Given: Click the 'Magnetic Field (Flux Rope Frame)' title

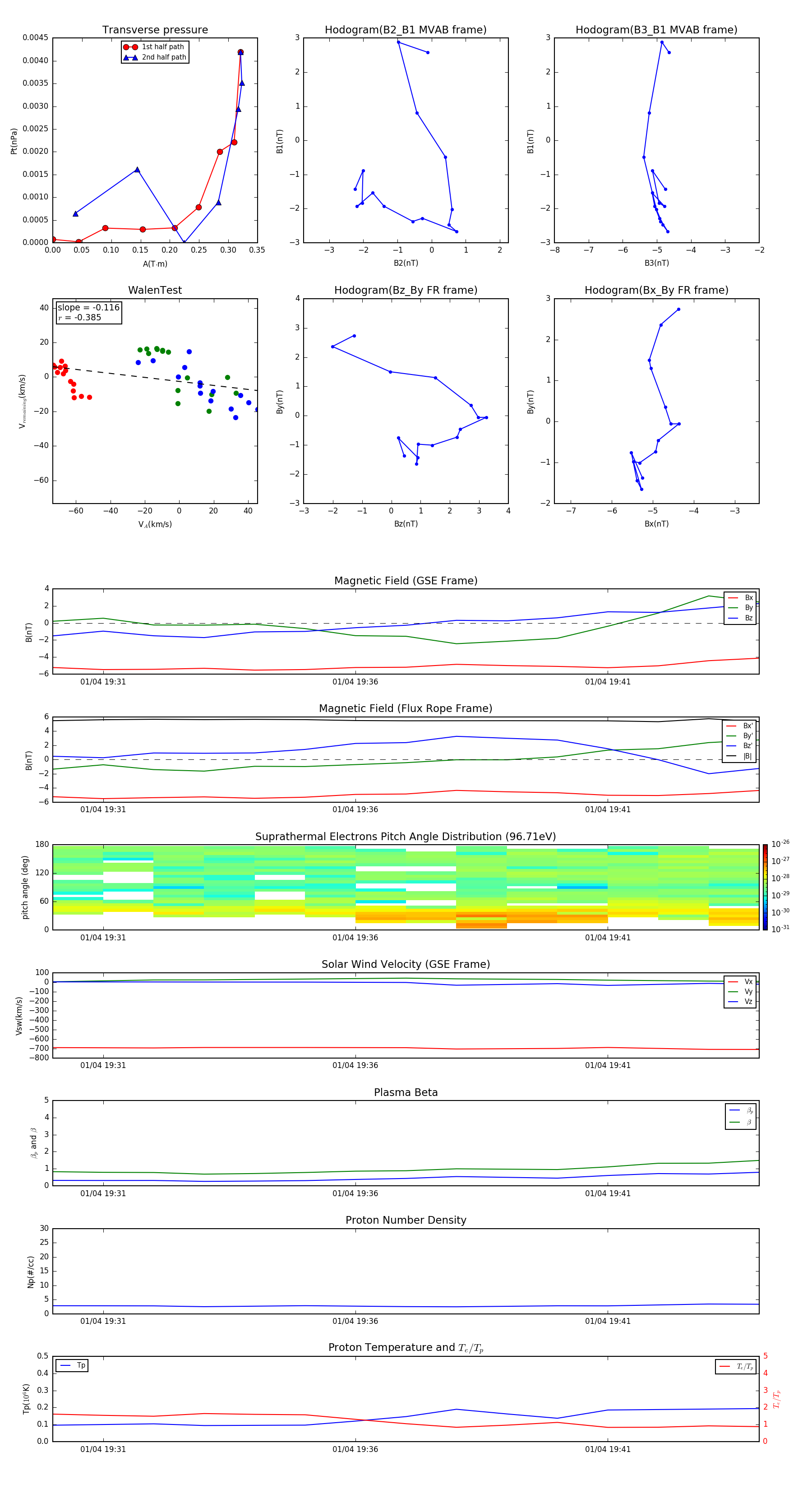Looking at the screenshot, I should [406, 709].
